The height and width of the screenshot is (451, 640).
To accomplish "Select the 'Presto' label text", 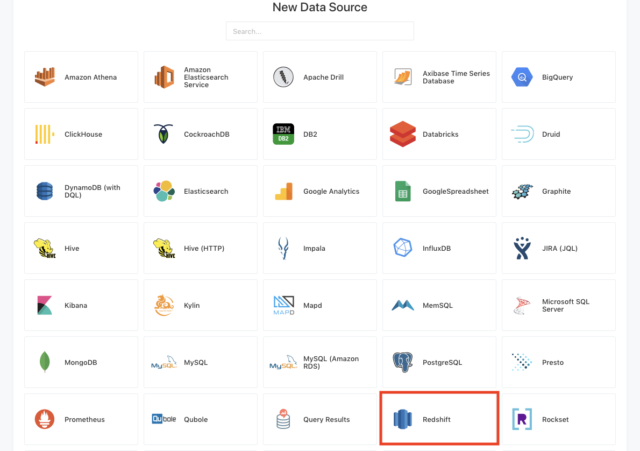I will pyautogui.click(x=553, y=362).
